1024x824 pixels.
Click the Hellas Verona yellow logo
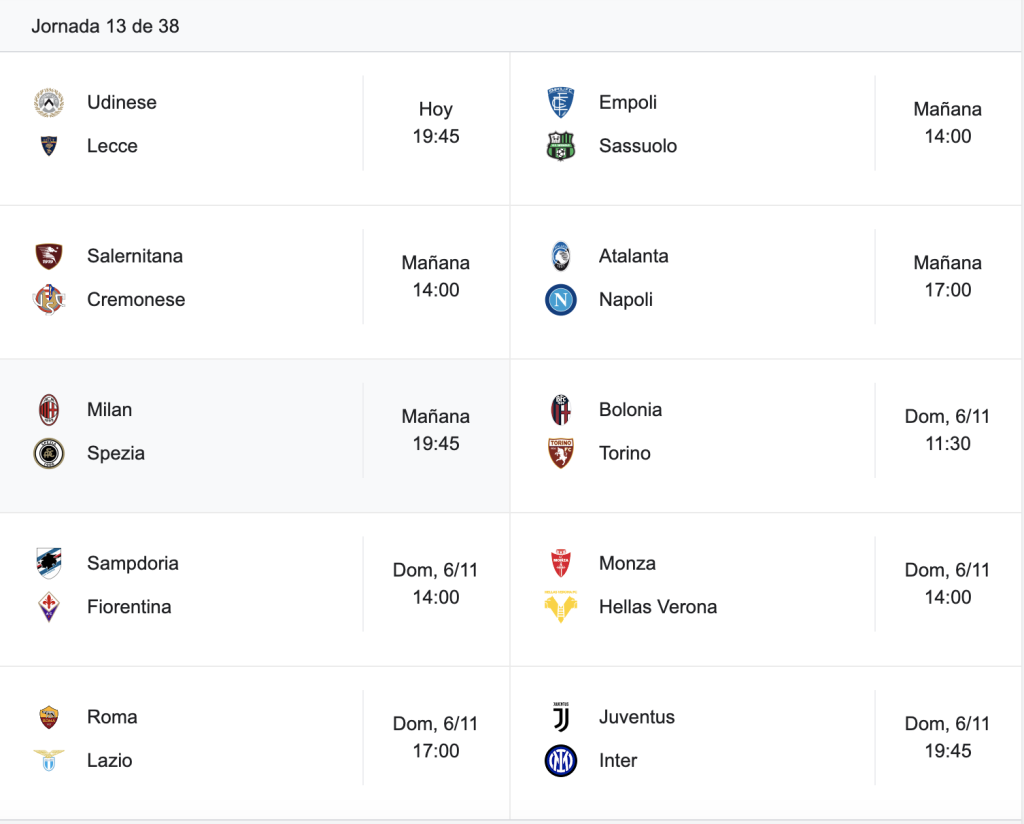point(561,607)
